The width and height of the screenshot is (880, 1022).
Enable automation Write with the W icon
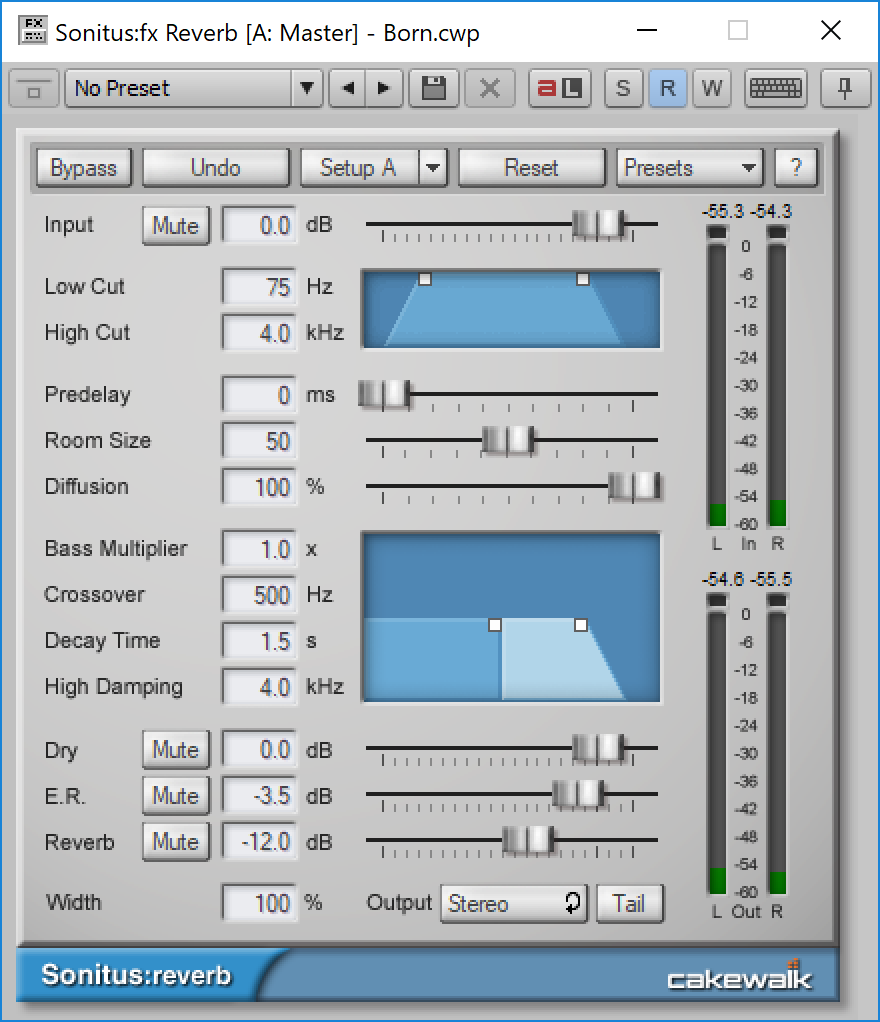pyautogui.click(x=711, y=88)
